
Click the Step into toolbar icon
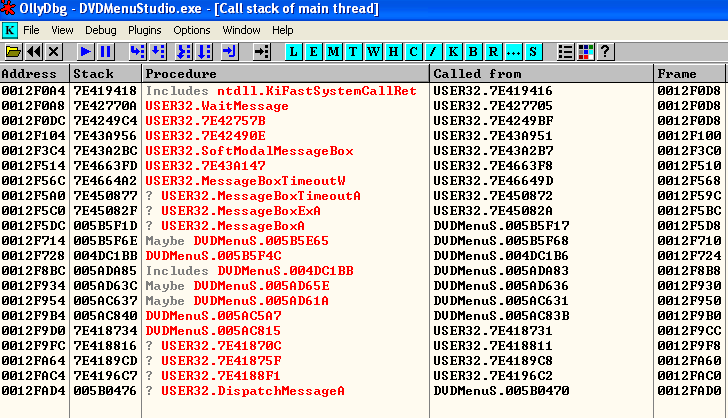(138, 52)
